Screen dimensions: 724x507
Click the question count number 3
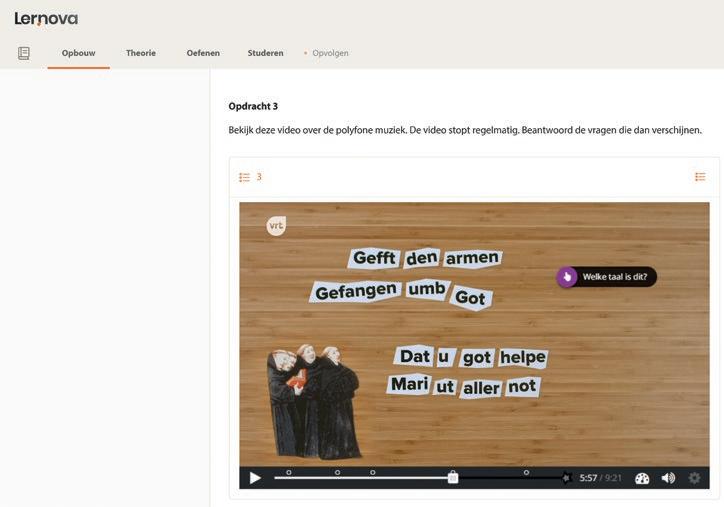click(259, 177)
